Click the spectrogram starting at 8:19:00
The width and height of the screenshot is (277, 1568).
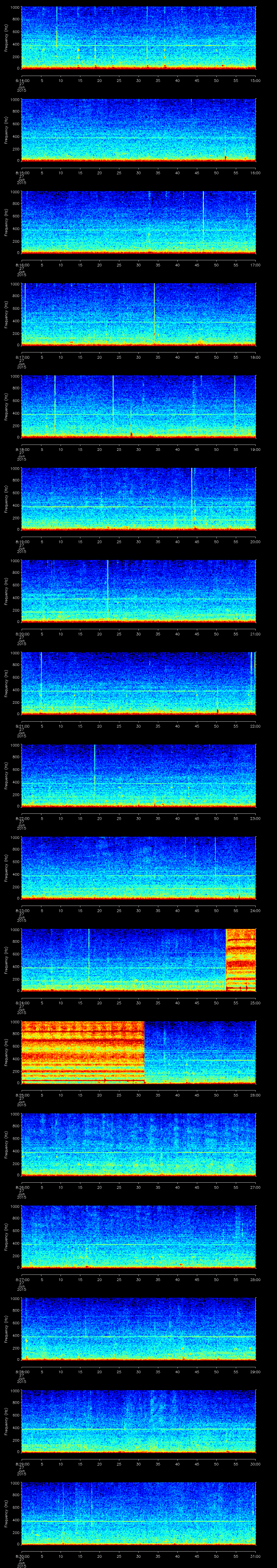138,499
